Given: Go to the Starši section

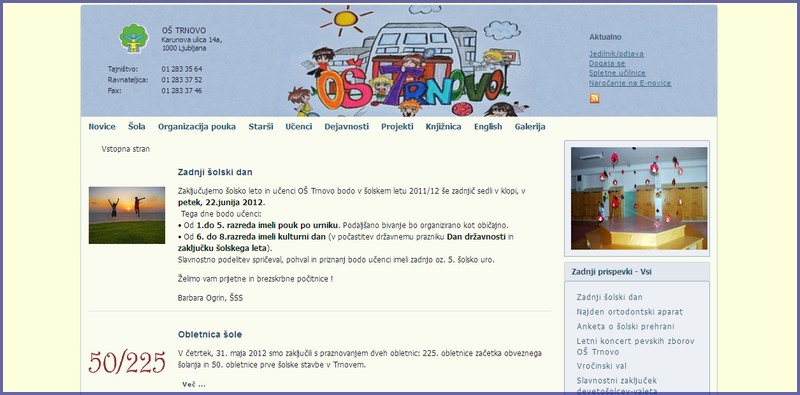Looking at the screenshot, I should point(261,127).
